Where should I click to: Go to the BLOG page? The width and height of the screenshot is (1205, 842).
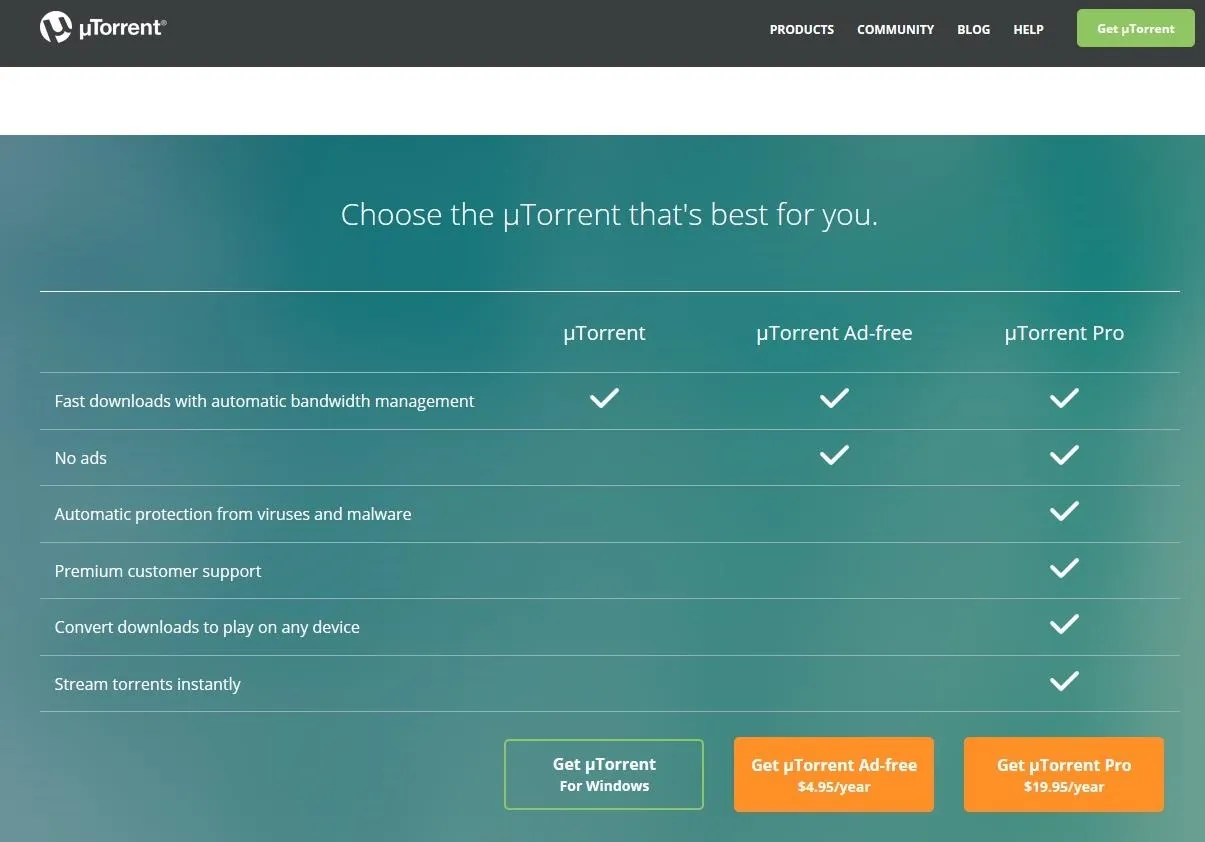[973, 30]
